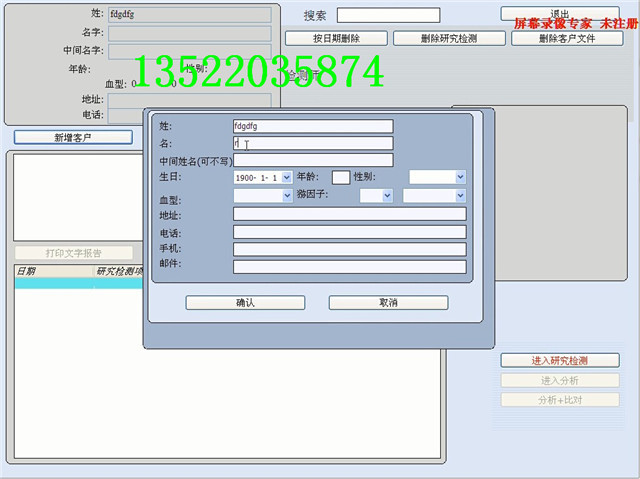This screenshot has height=479, width=640.
Task: Expand the first 猕因子 dropdown
Action: coord(388,196)
